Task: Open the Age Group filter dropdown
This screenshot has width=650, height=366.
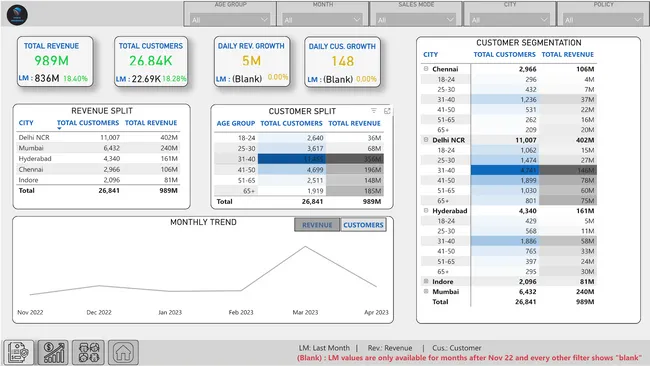Action: point(230,19)
